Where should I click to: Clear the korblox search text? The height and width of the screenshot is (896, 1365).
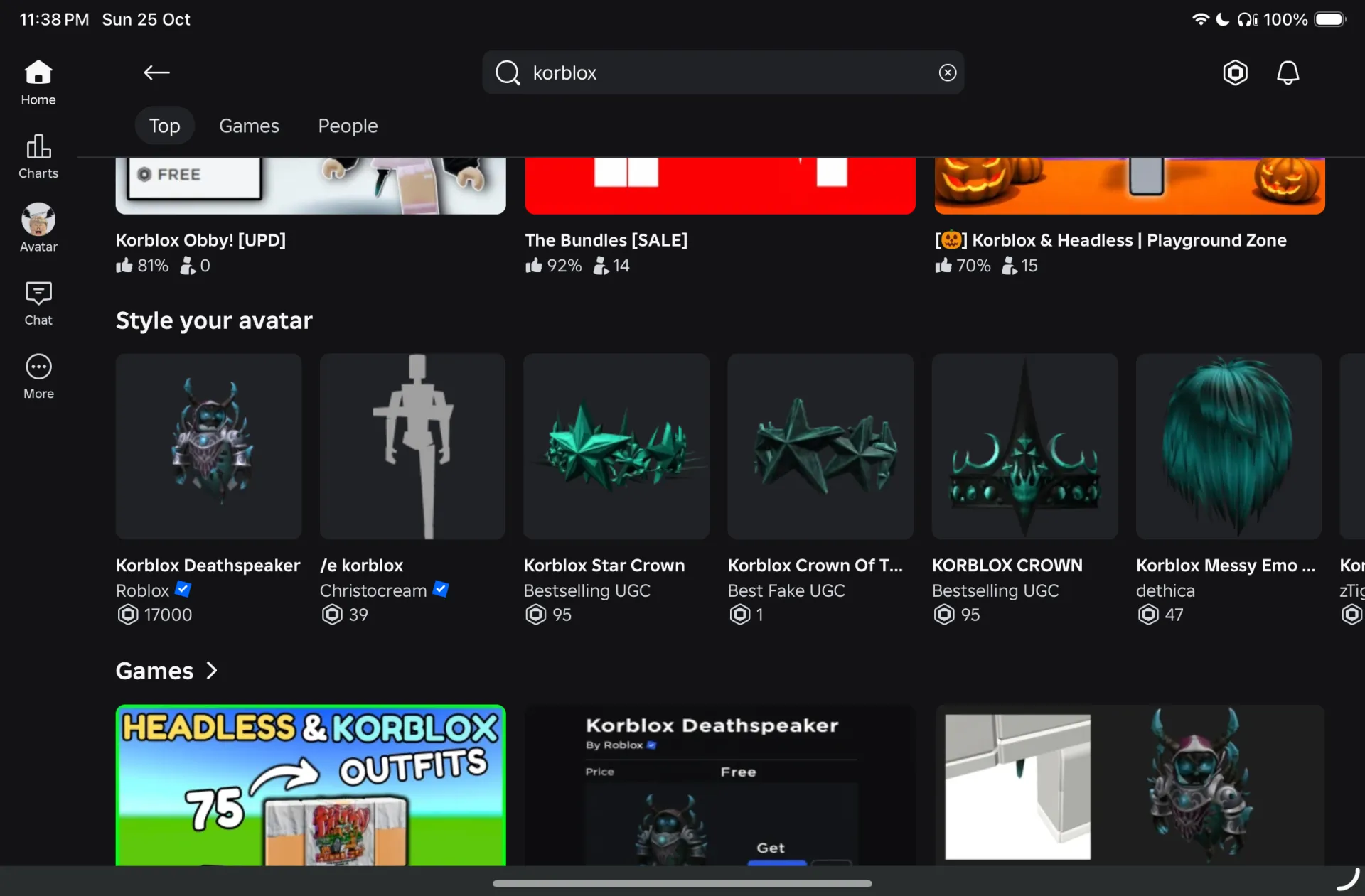[x=948, y=72]
